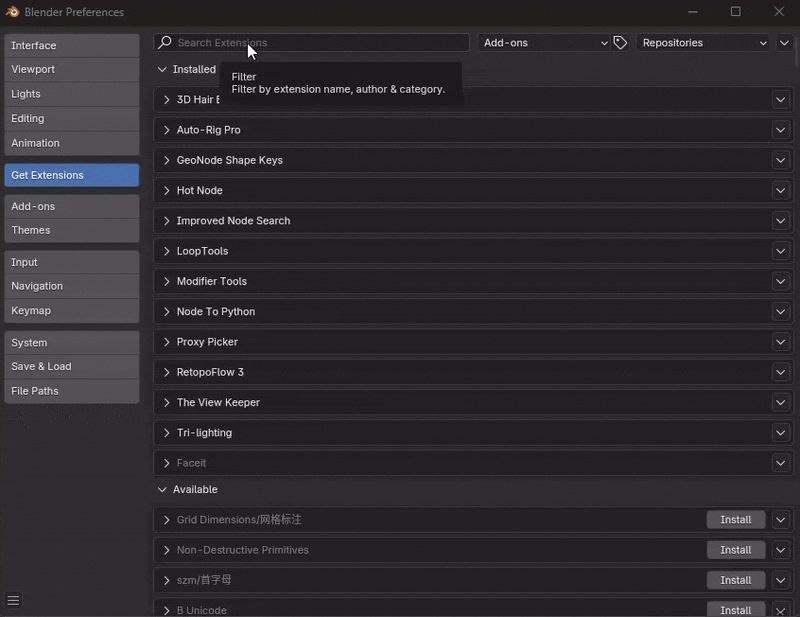Open options menu for Auto-Rig Pro
The height and width of the screenshot is (617, 800).
click(780, 130)
